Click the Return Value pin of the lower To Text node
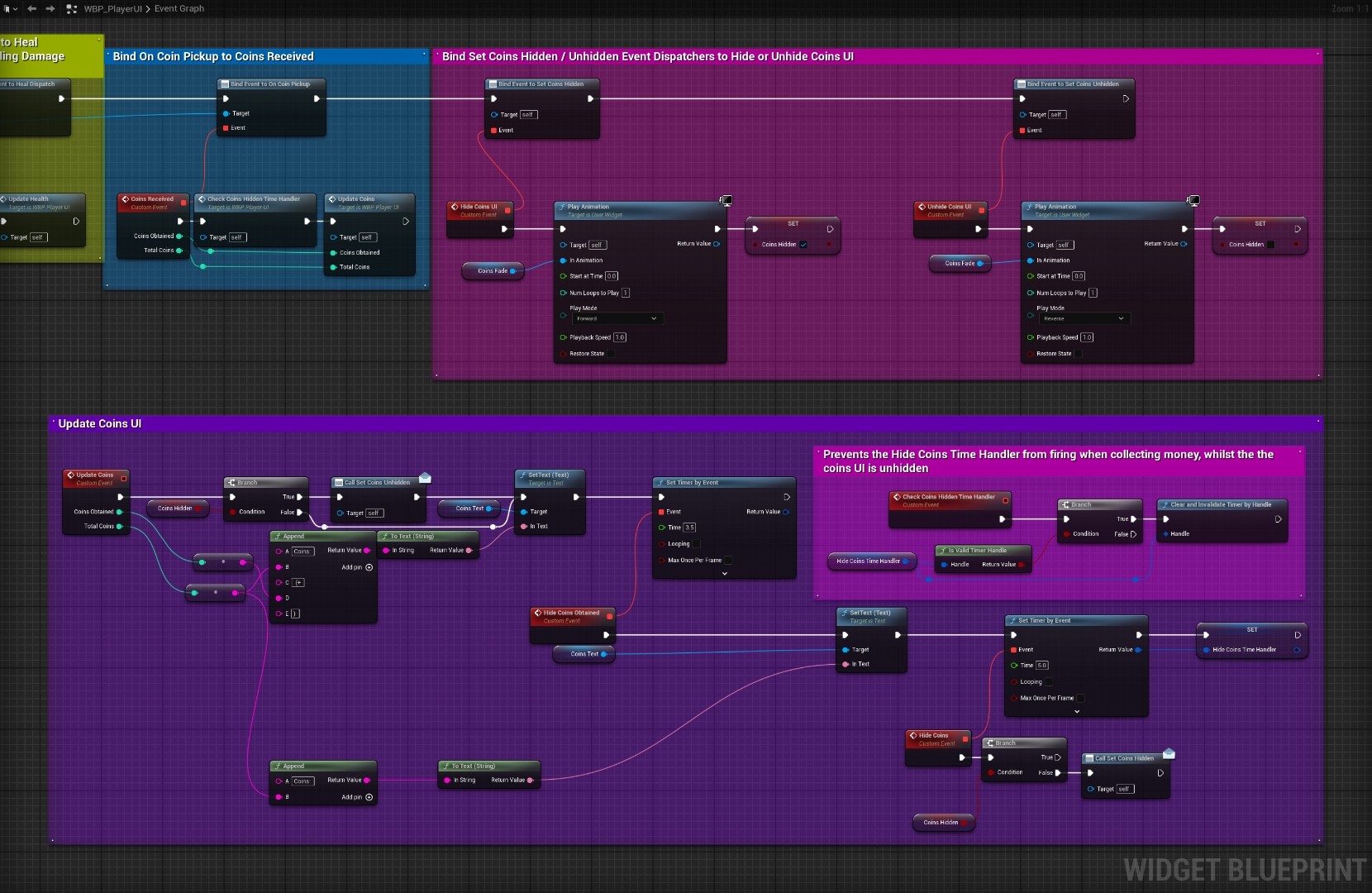This screenshot has height=893, width=1372. coord(530,780)
